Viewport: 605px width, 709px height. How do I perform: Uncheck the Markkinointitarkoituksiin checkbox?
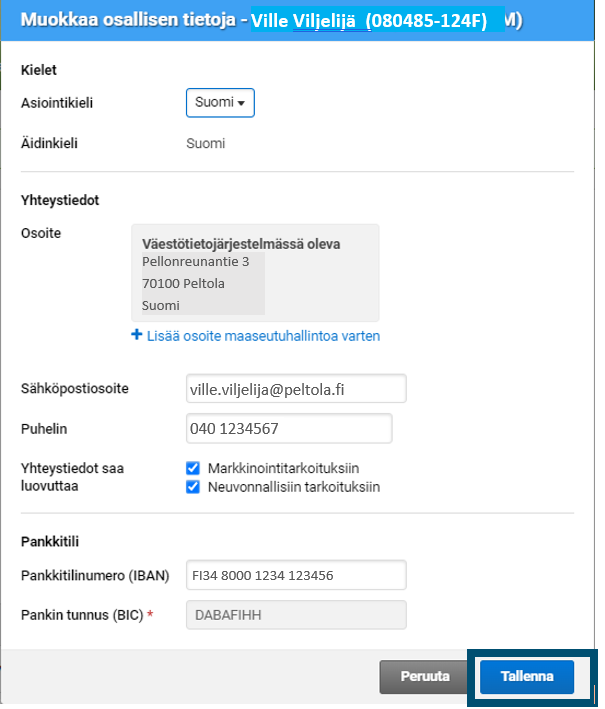pyautogui.click(x=193, y=468)
